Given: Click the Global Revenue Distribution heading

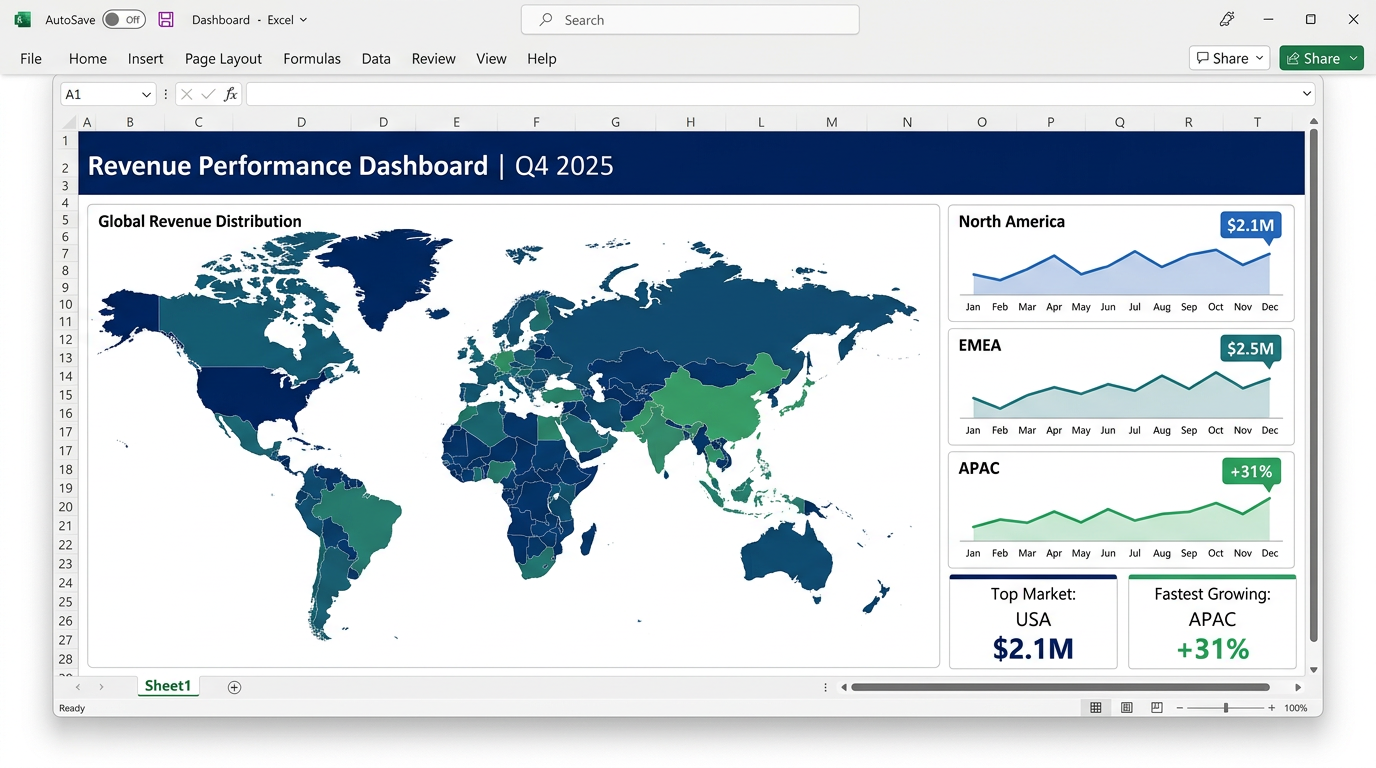Looking at the screenshot, I should [200, 221].
